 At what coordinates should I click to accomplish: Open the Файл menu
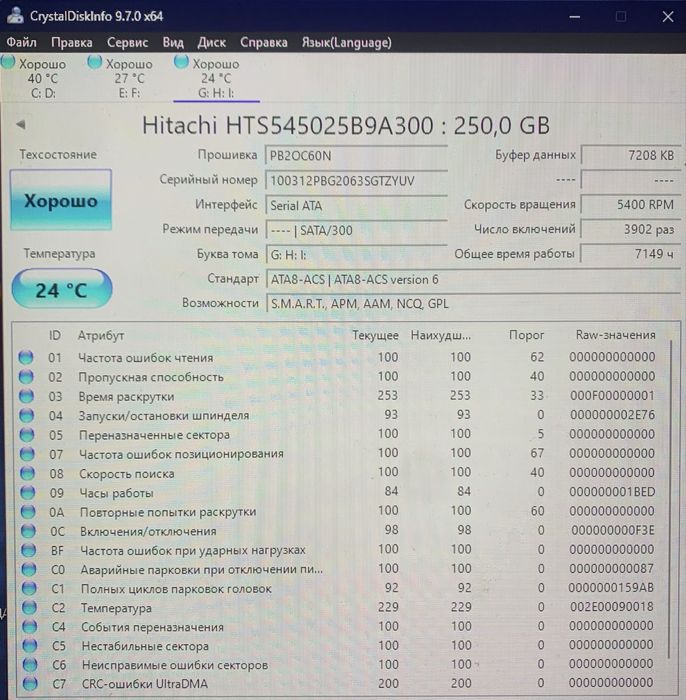[21, 42]
